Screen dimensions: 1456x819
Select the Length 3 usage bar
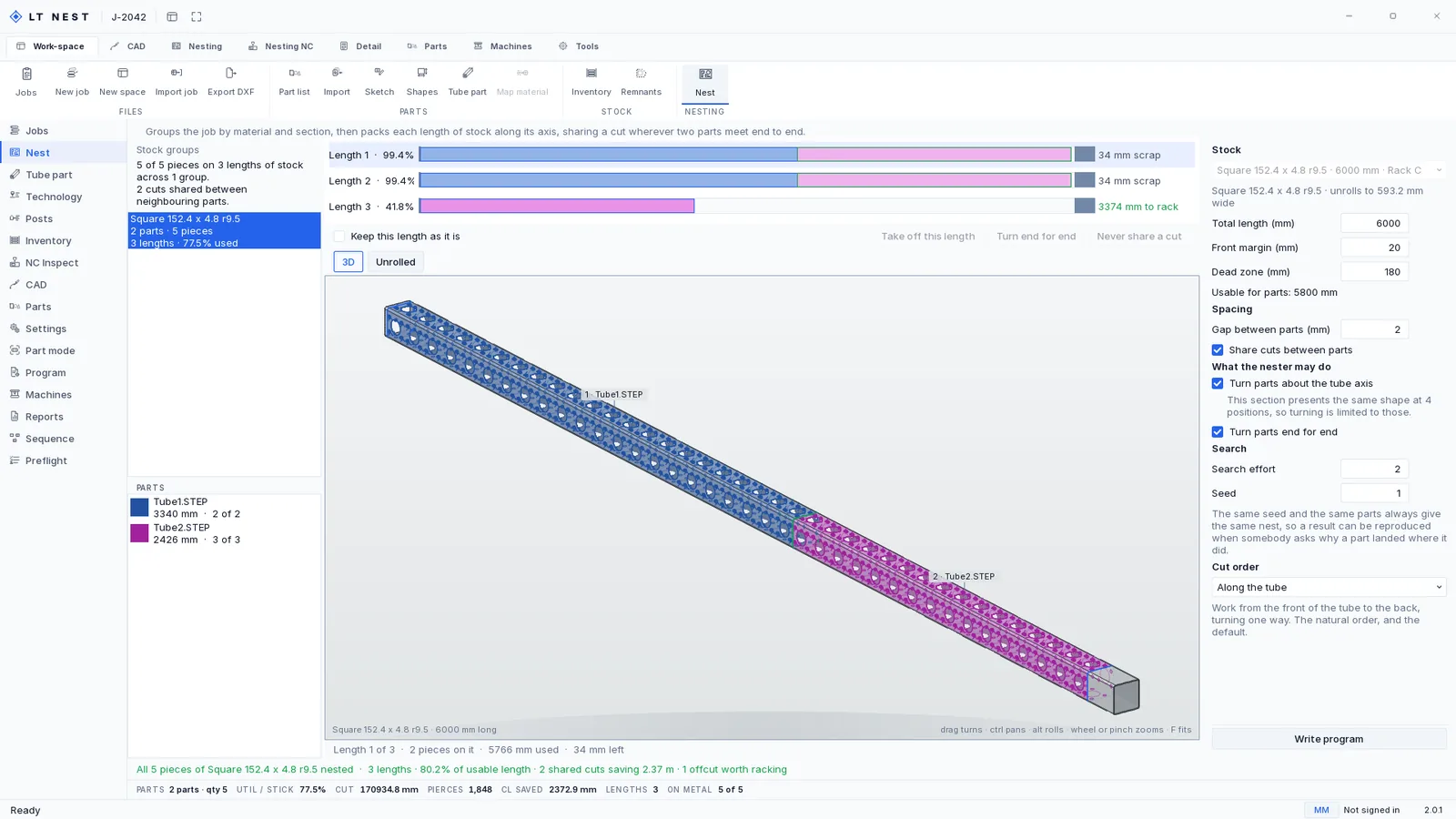pos(762,207)
